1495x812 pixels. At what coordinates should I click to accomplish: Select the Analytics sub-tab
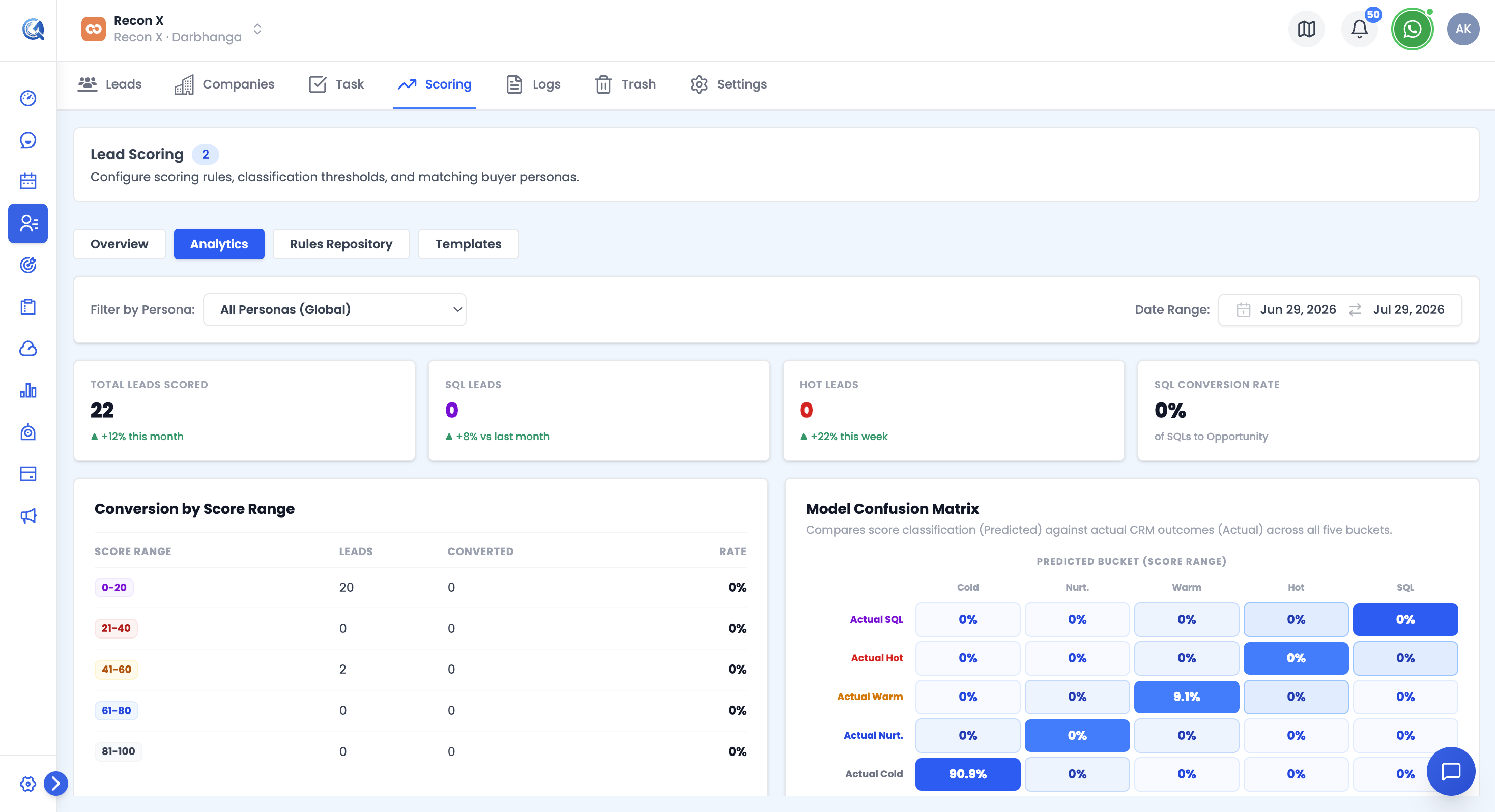(x=219, y=244)
